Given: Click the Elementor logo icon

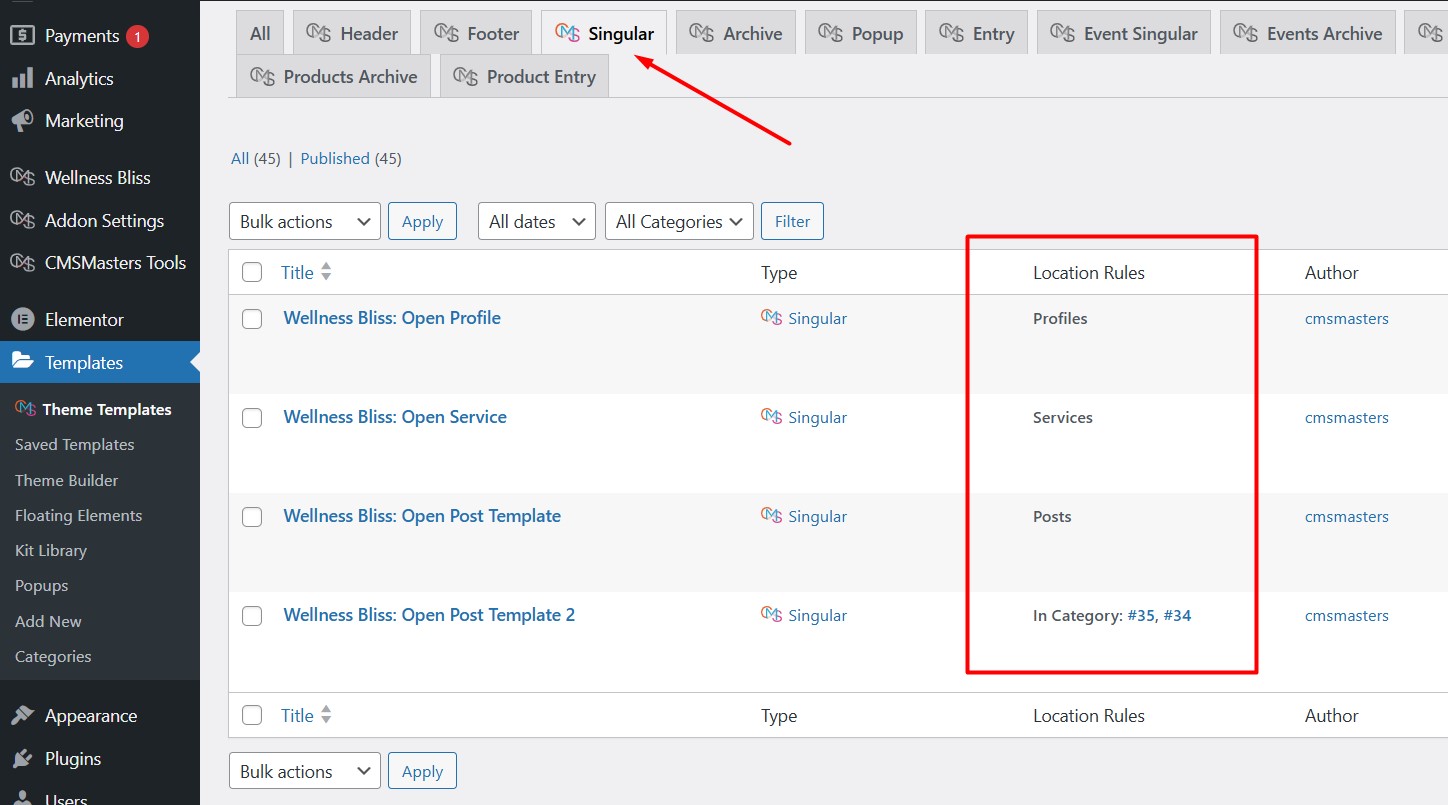Looking at the screenshot, I should (22, 320).
